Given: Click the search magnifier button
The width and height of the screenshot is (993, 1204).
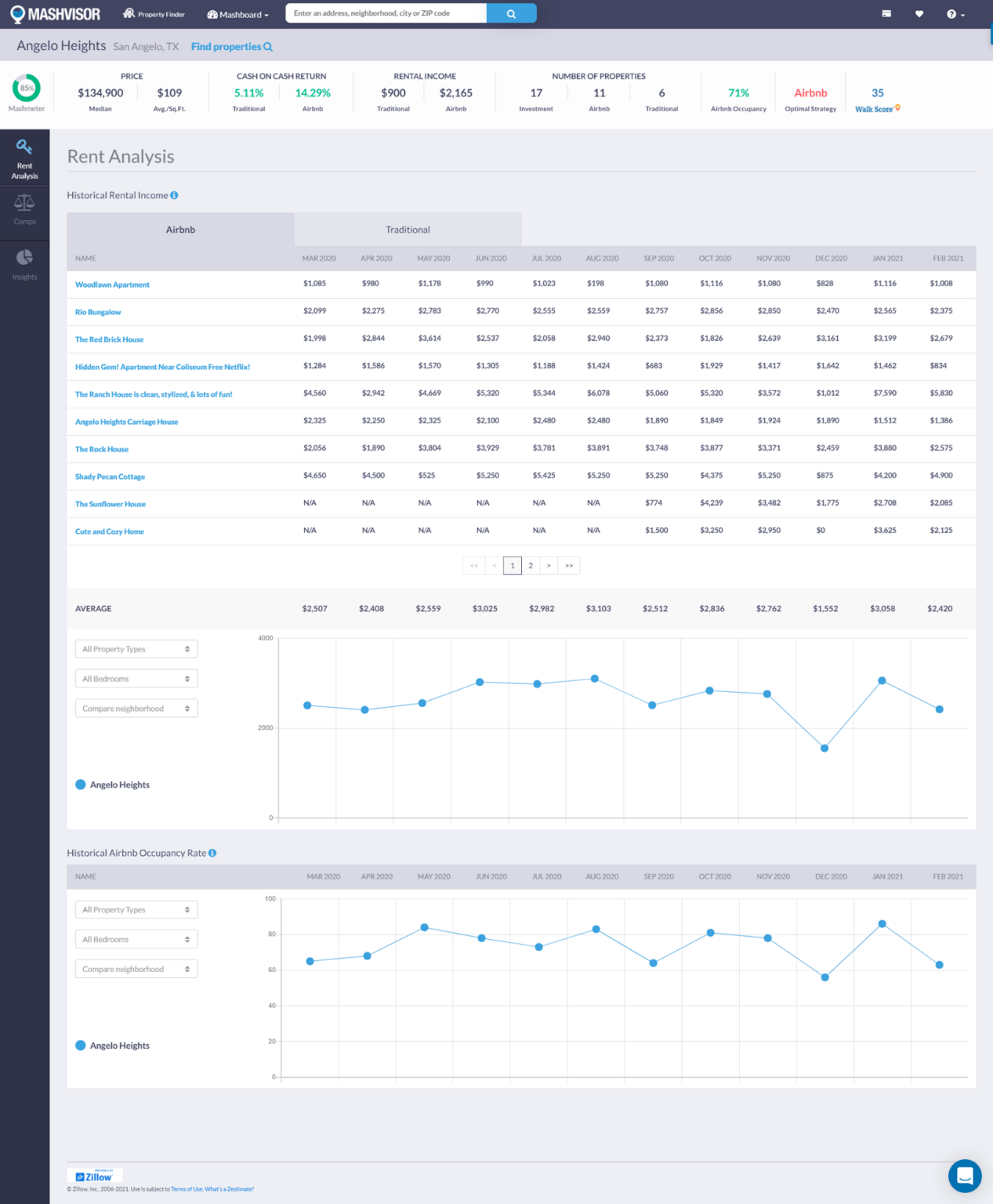Looking at the screenshot, I should coord(511,13).
